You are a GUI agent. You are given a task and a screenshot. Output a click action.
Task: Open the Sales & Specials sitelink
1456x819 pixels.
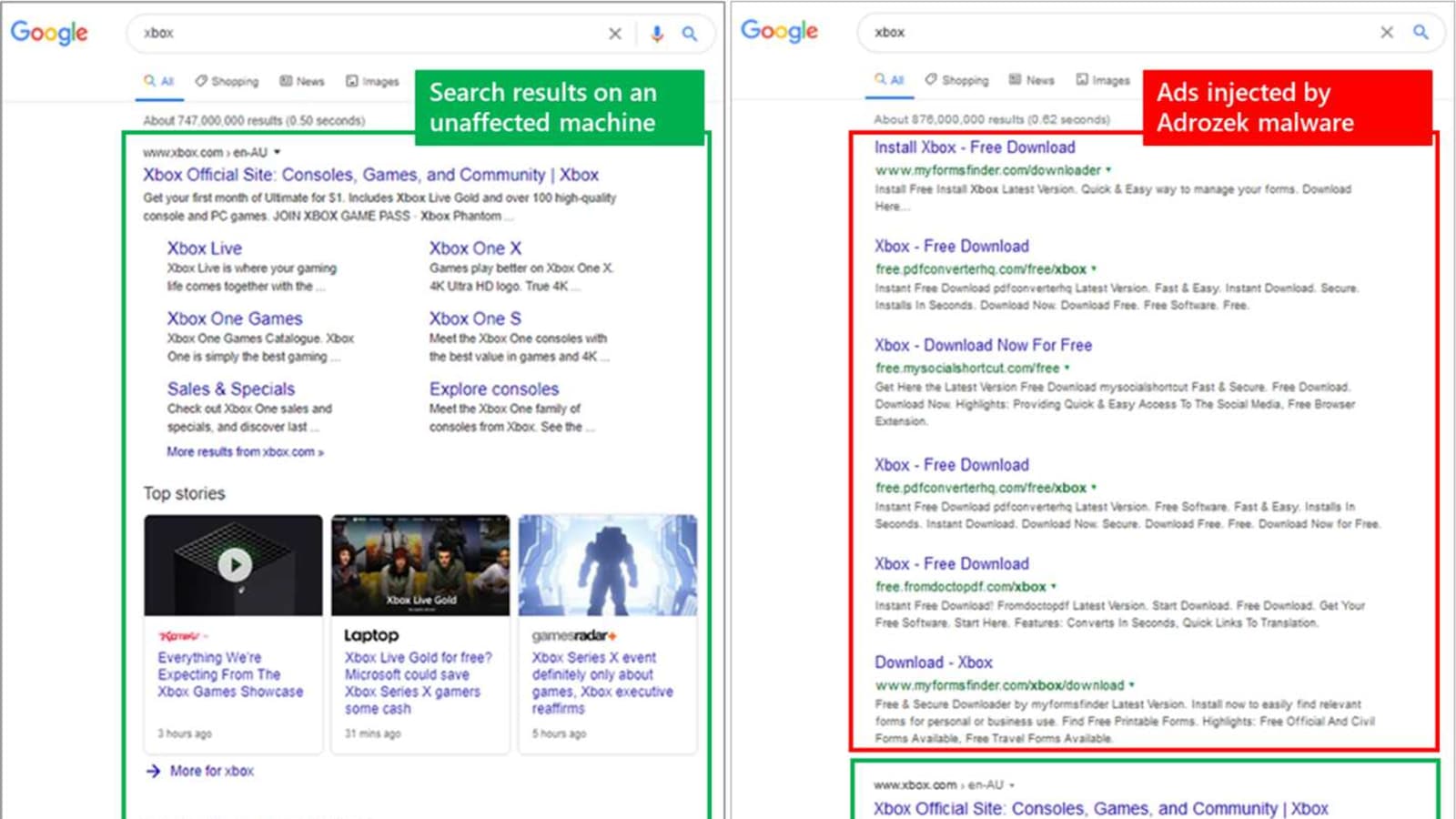[x=231, y=389]
